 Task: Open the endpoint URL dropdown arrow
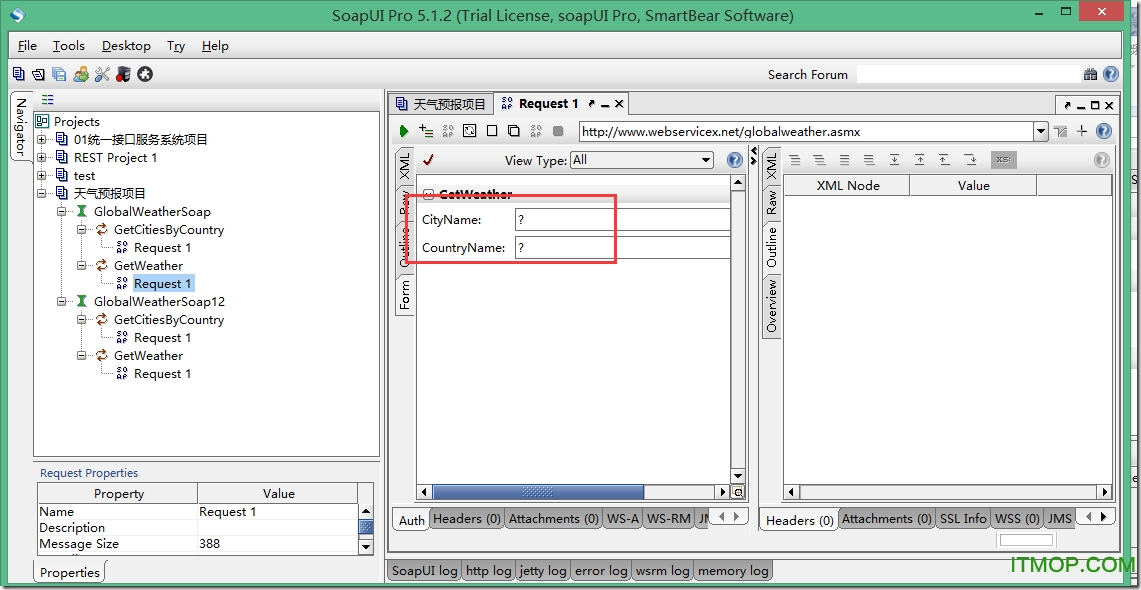[x=1041, y=132]
